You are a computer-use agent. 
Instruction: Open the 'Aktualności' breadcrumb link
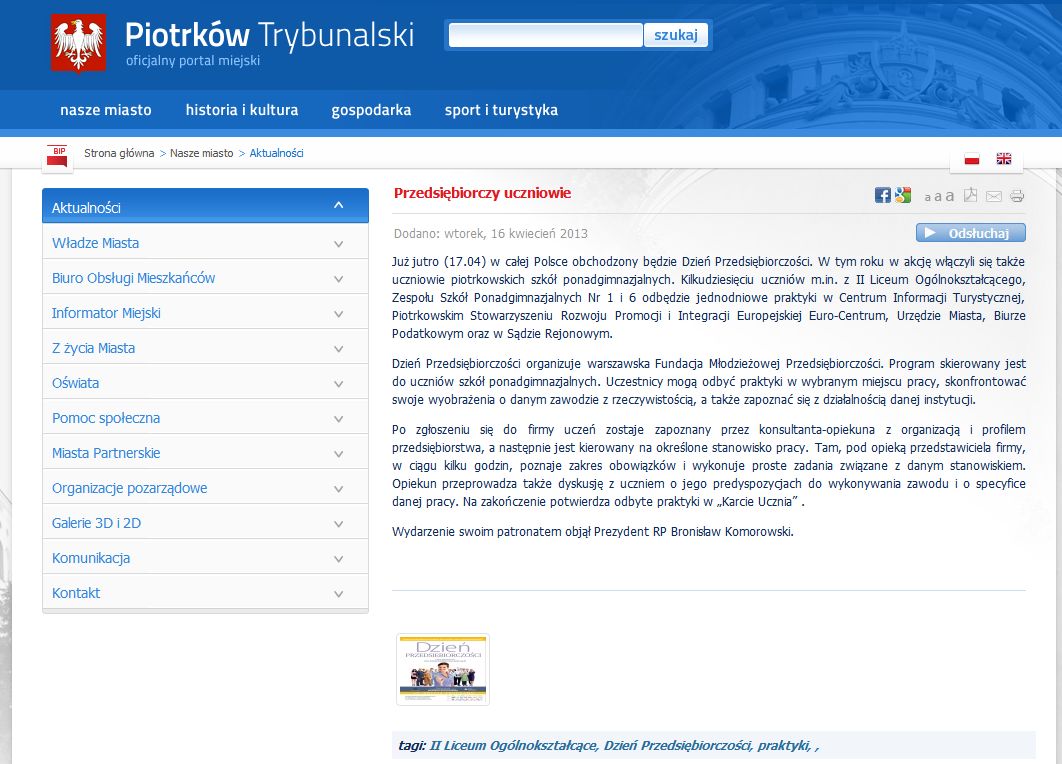[x=276, y=153]
